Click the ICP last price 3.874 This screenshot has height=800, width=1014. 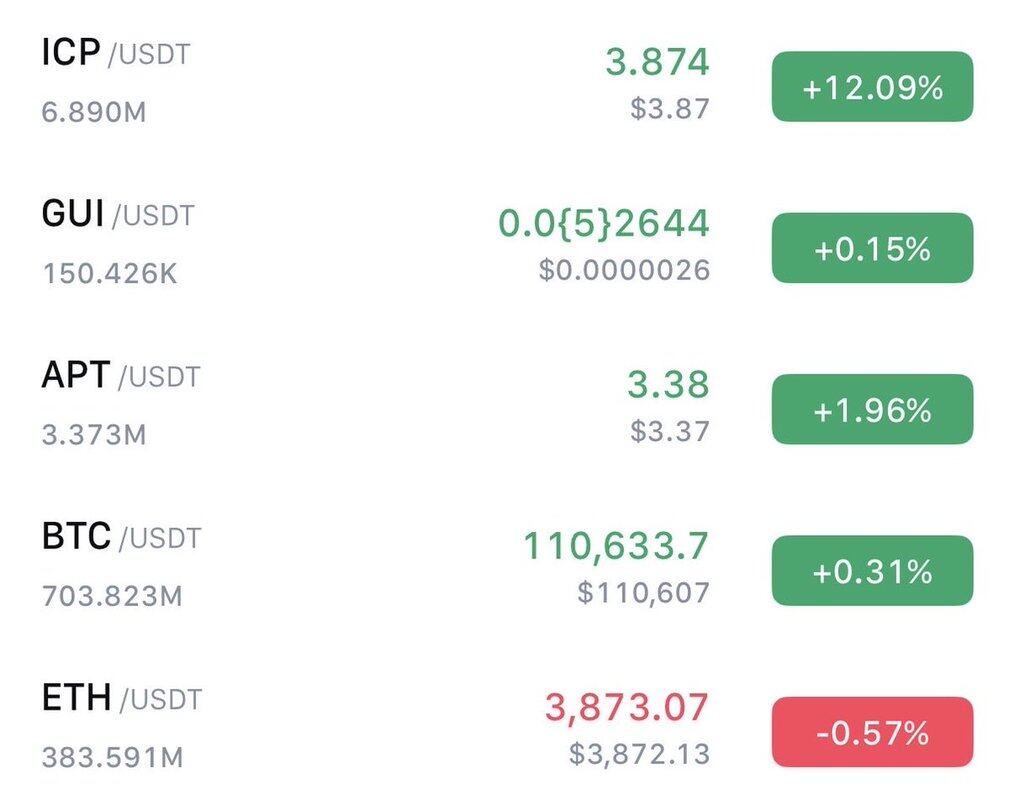point(657,62)
